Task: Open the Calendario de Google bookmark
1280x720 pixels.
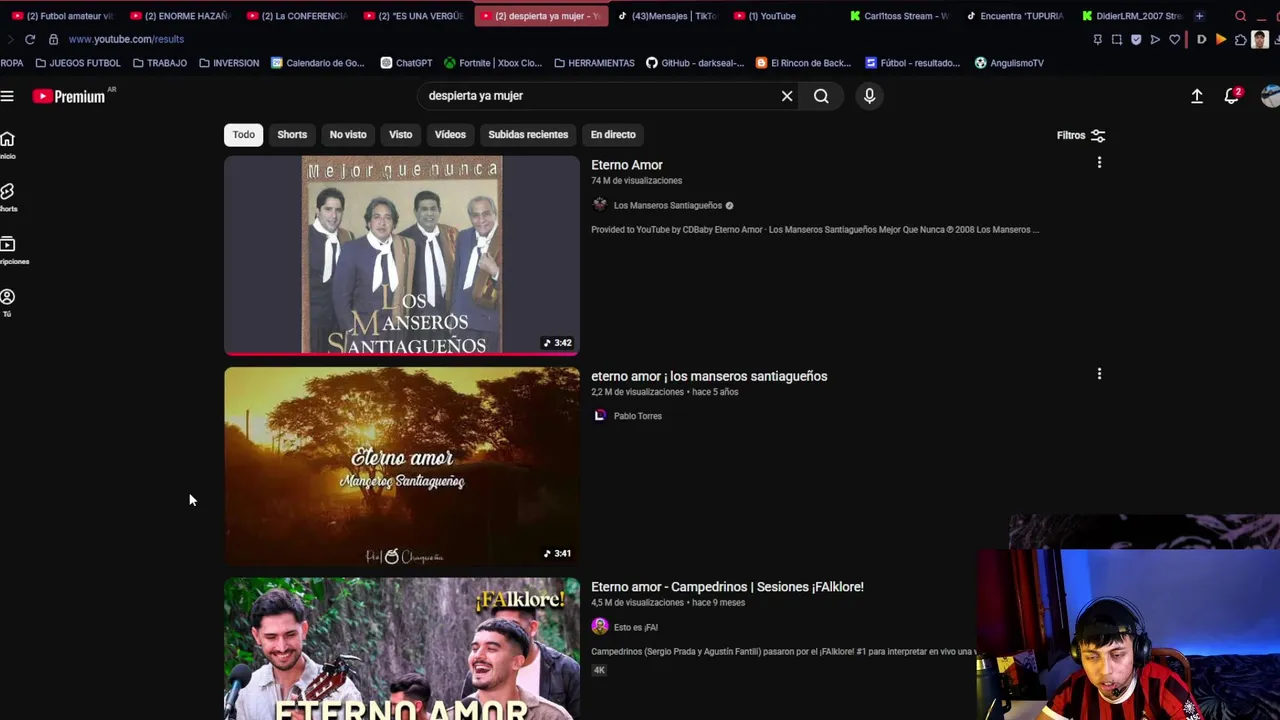Action: (318, 63)
